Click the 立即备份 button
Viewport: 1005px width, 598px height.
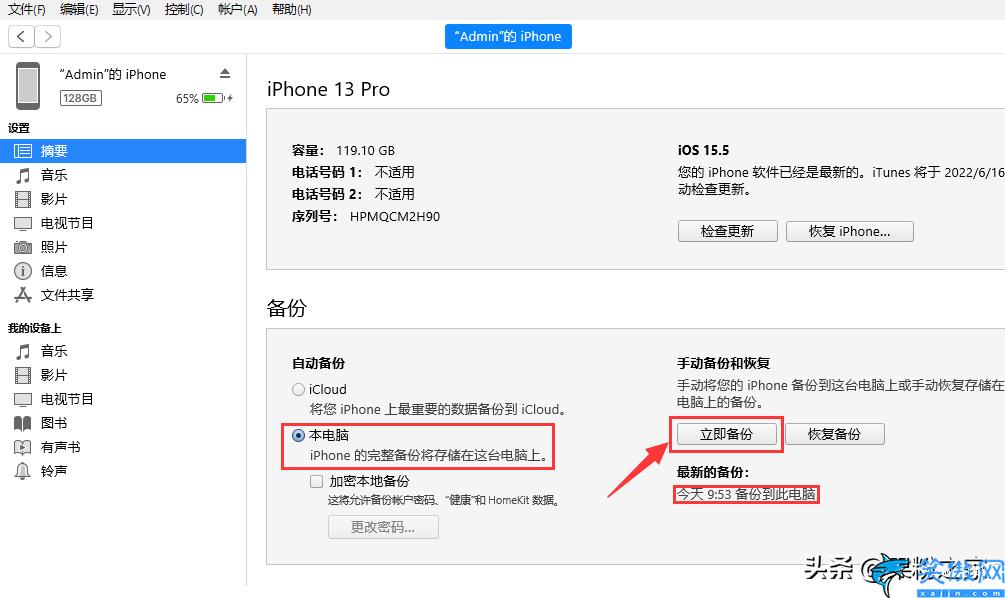726,434
